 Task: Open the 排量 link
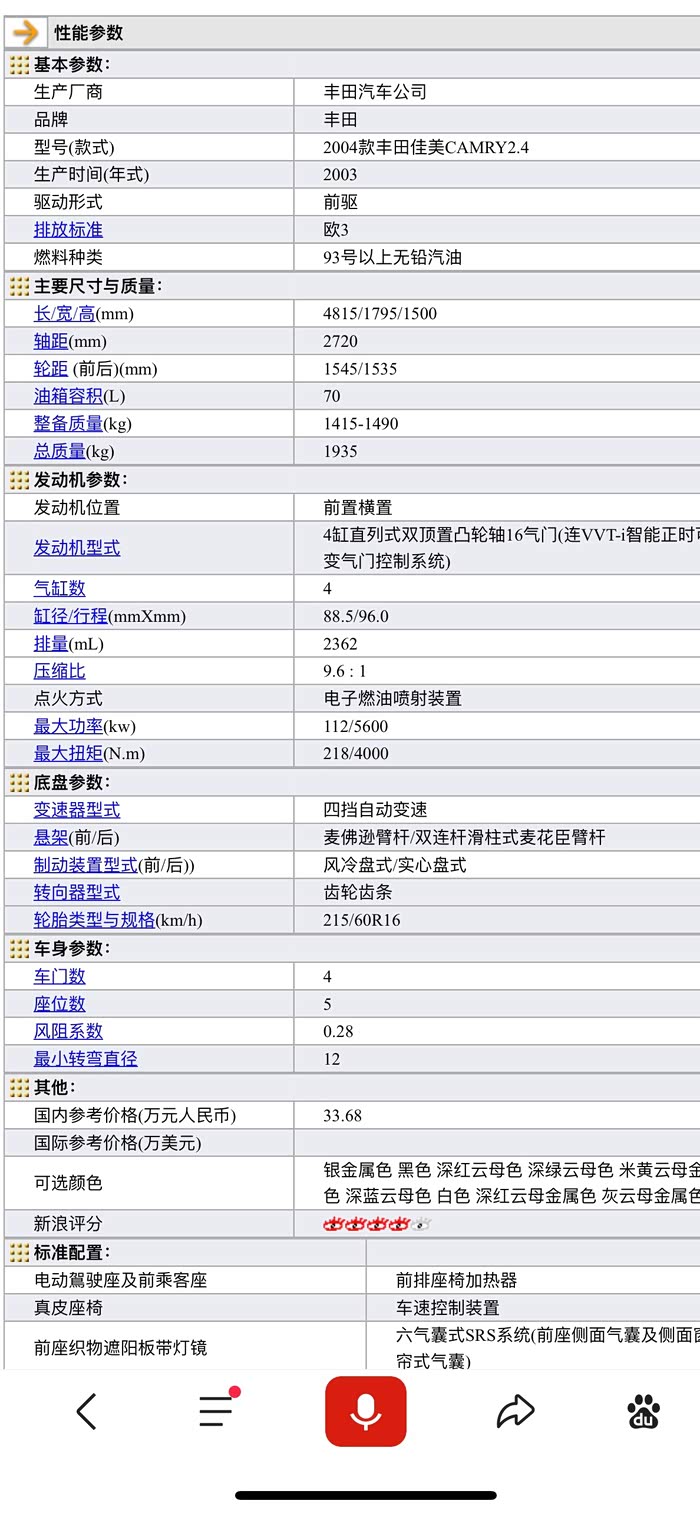[51, 644]
